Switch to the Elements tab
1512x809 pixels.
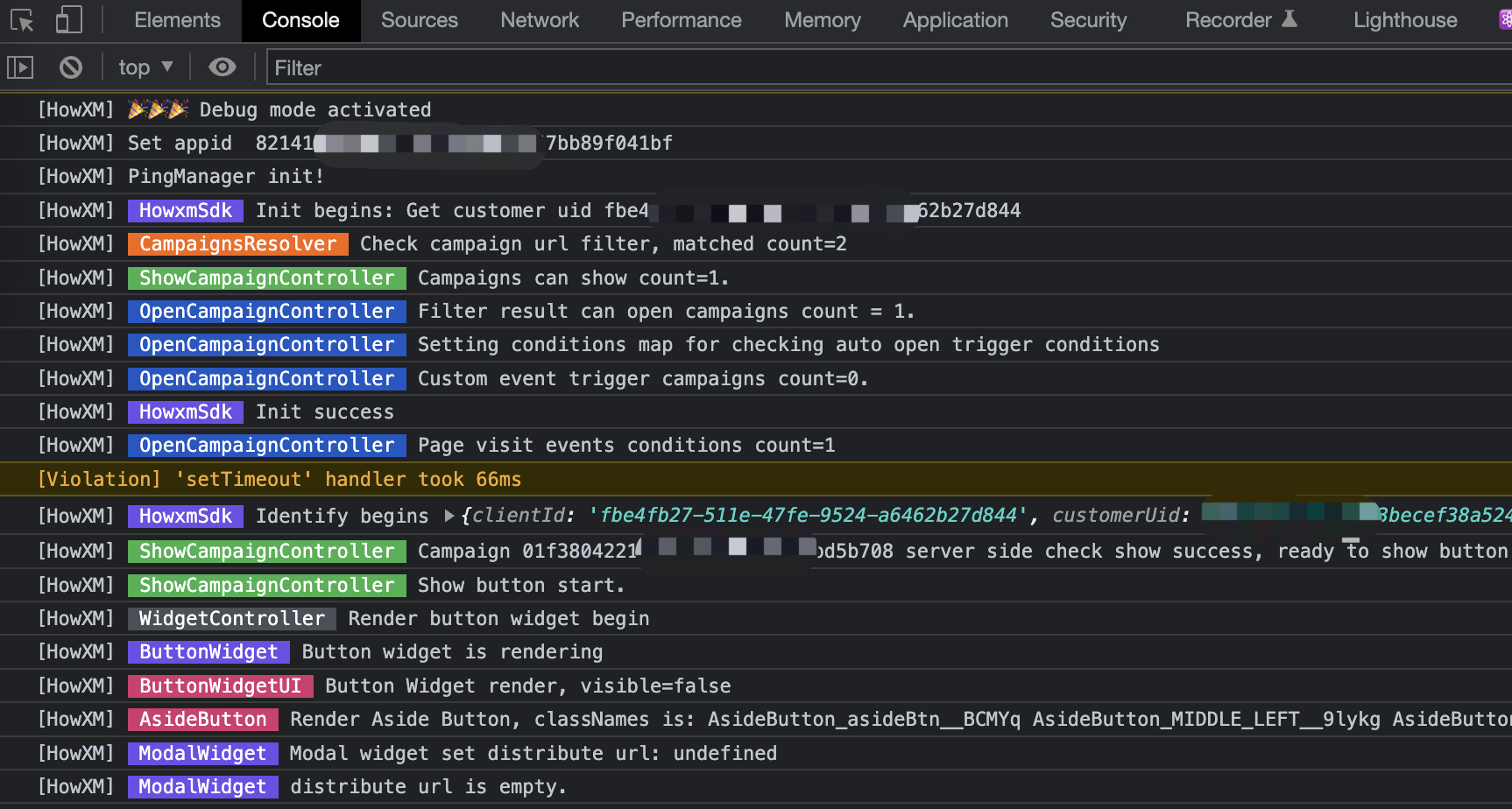(177, 20)
